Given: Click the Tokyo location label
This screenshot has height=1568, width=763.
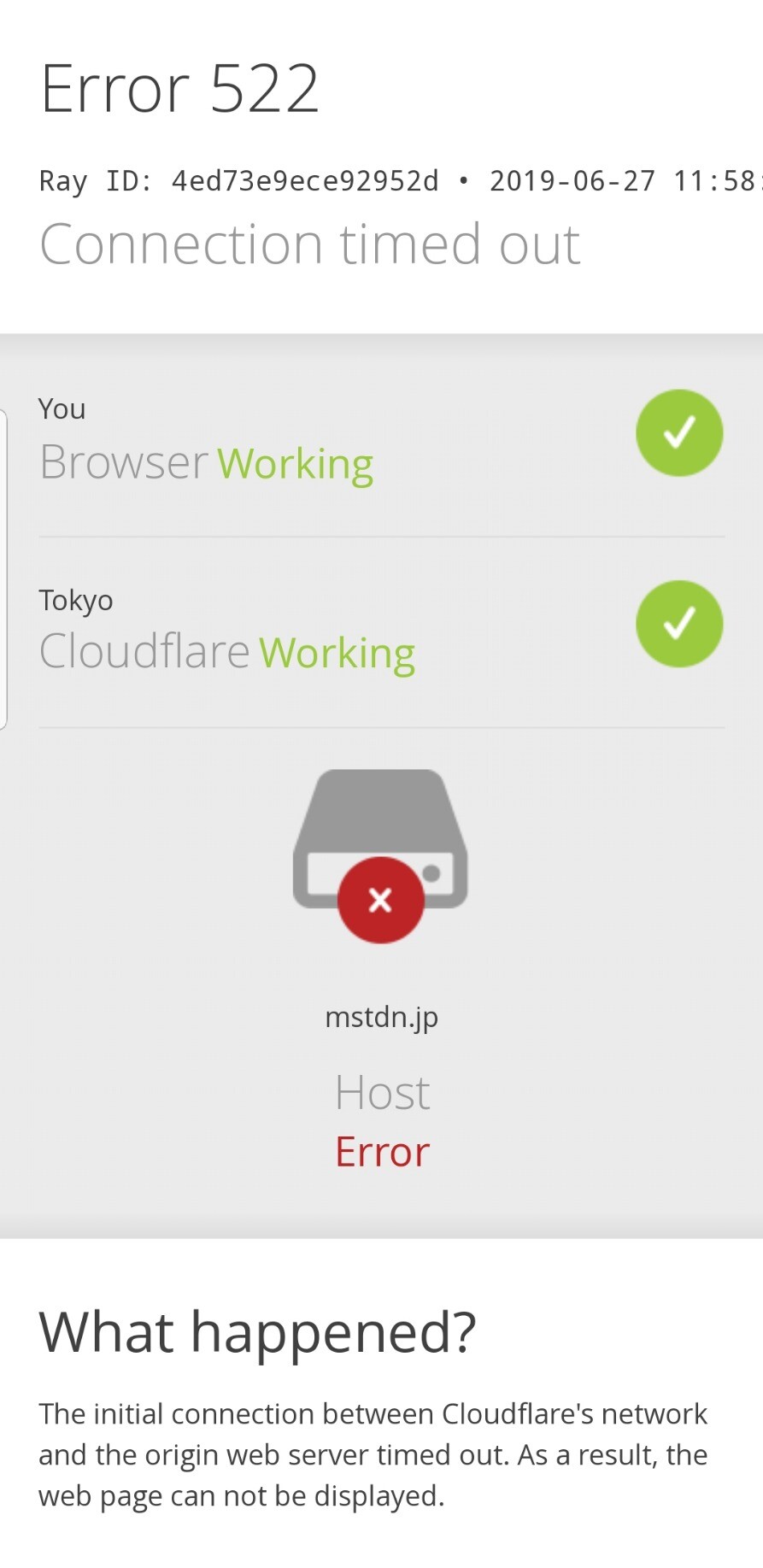Looking at the screenshot, I should click(75, 601).
